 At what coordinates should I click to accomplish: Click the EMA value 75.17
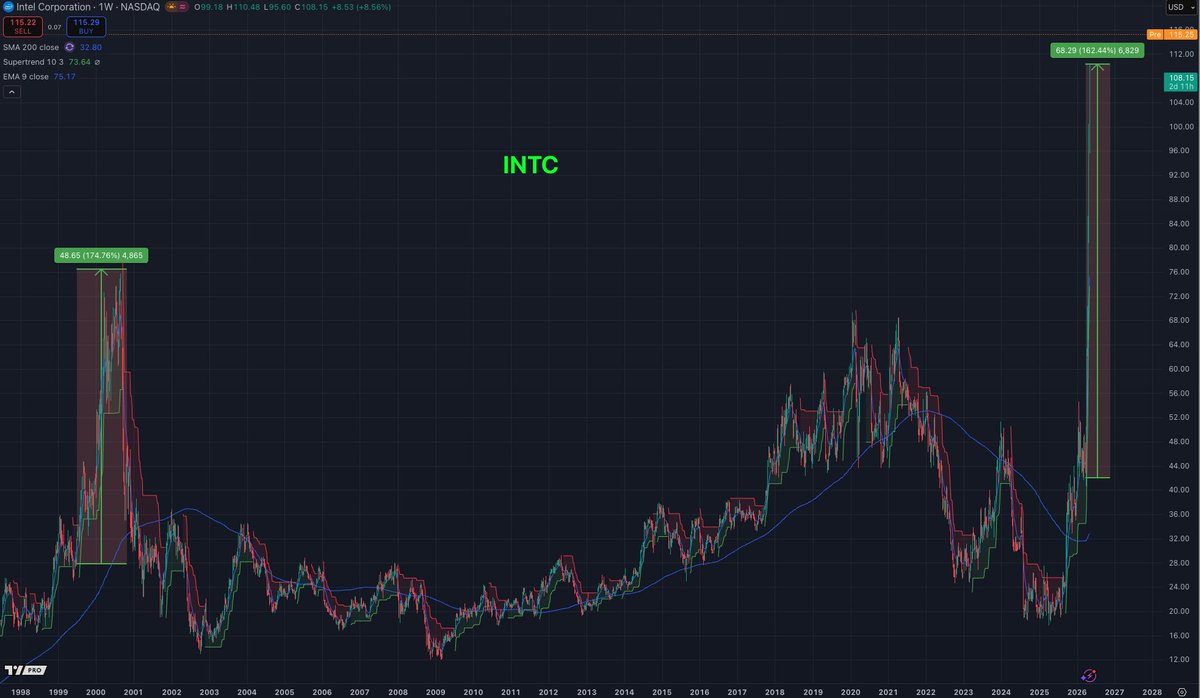tap(65, 77)
